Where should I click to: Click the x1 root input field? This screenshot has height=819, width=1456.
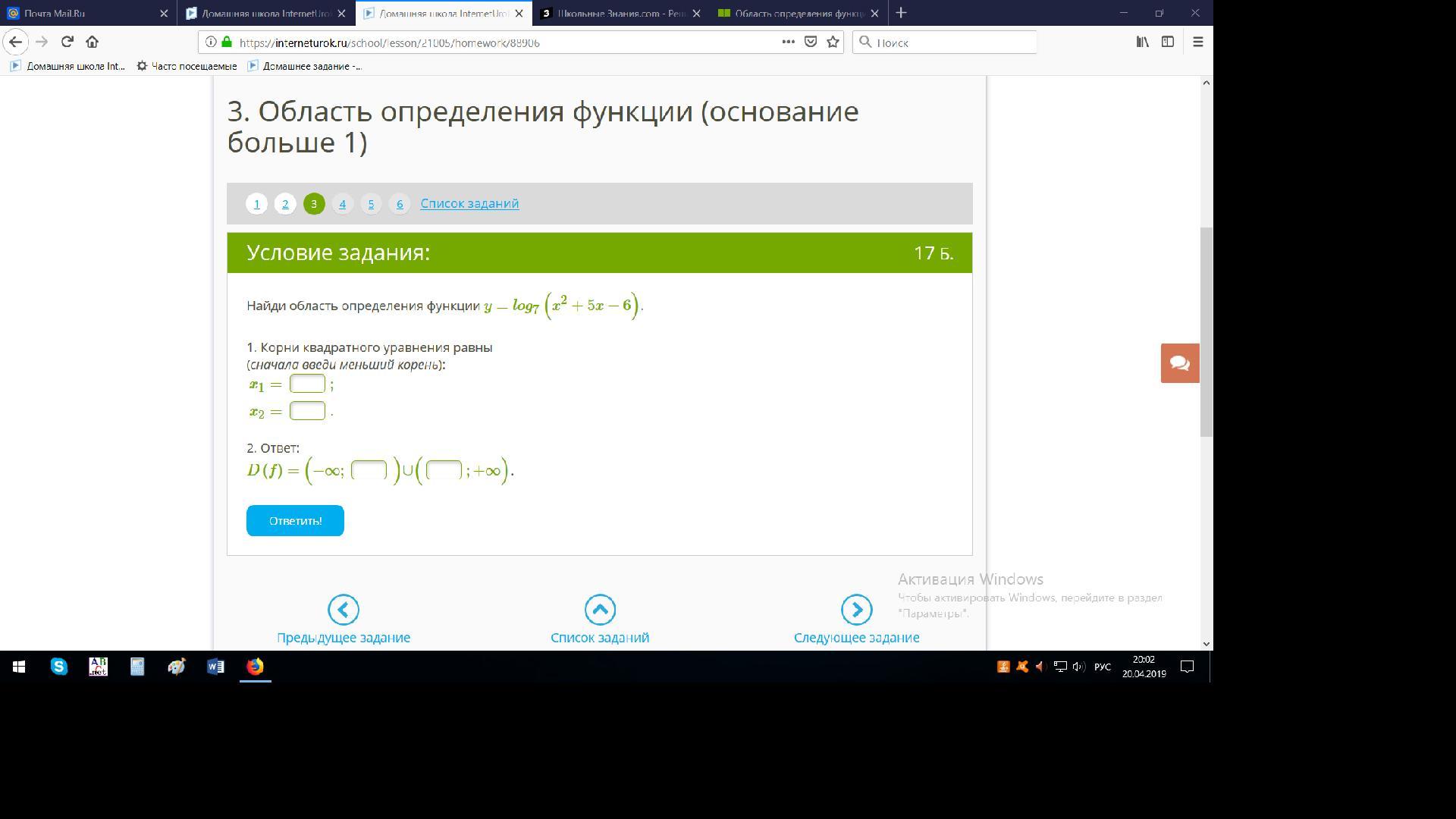[x=307, y=384]
